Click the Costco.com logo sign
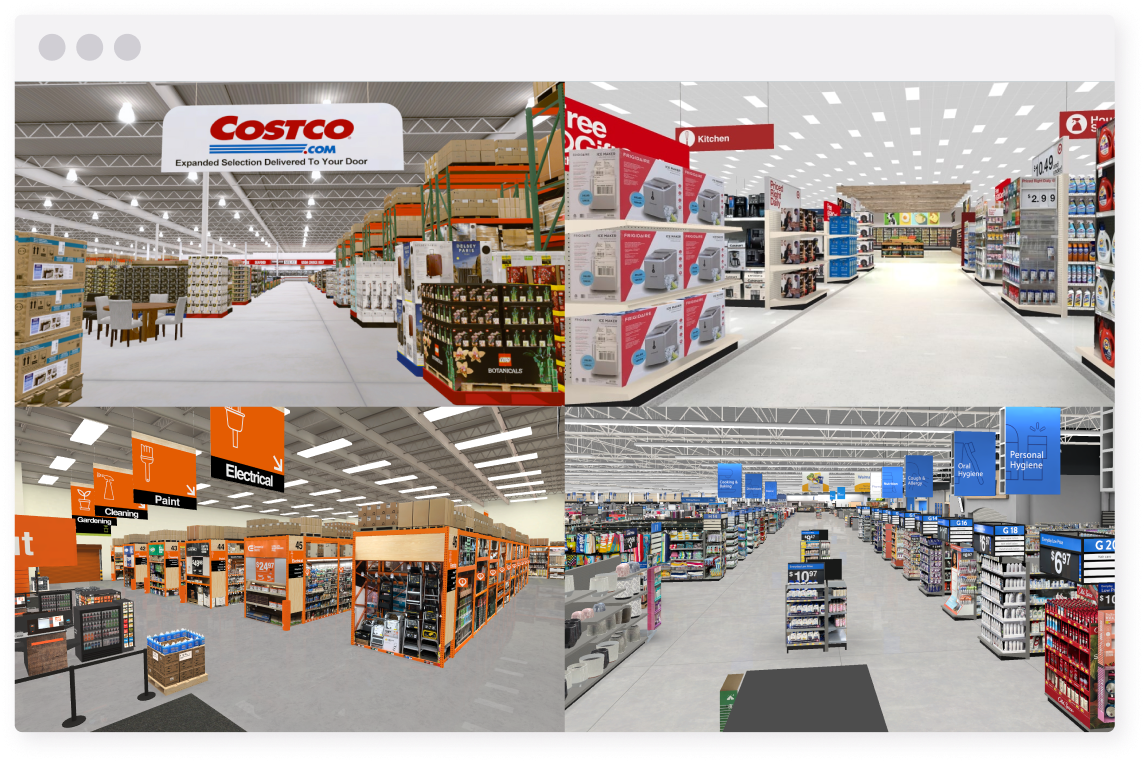Viewport: 1145px width, 762px height. (x=282, y=136)
